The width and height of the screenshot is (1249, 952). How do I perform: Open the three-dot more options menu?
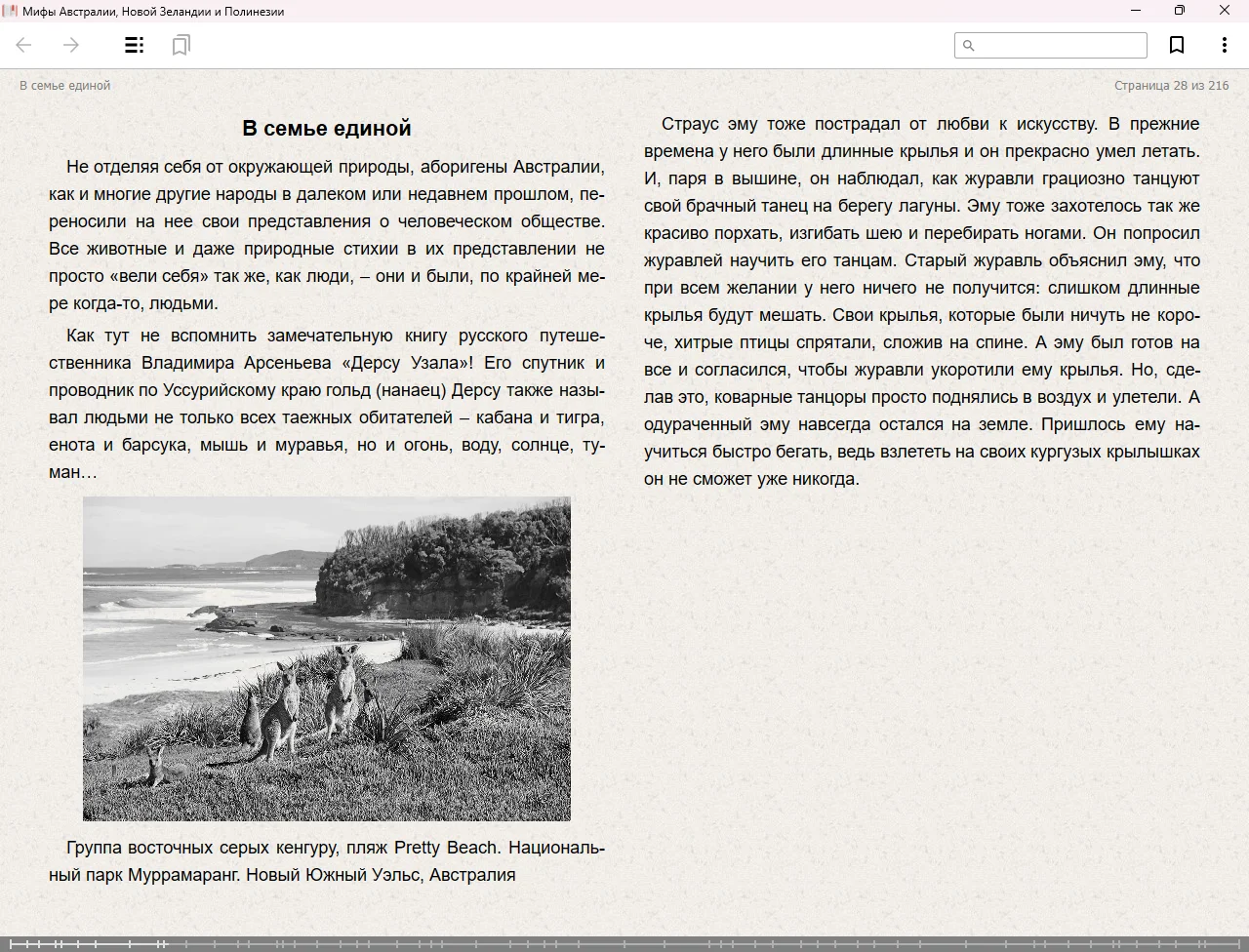(x=1224, y=45)
